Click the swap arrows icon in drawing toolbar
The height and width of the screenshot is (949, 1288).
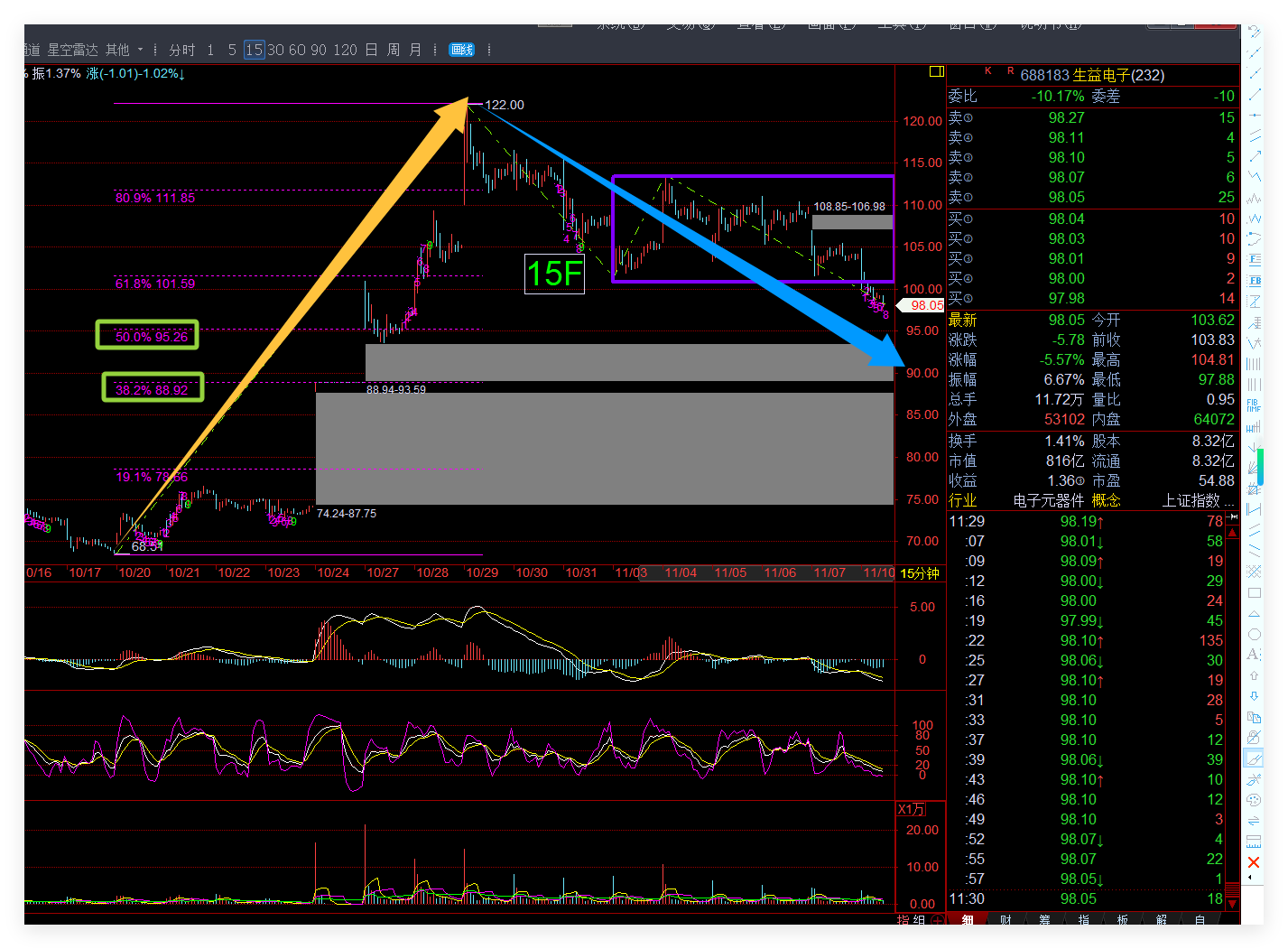pos(1254,821)
